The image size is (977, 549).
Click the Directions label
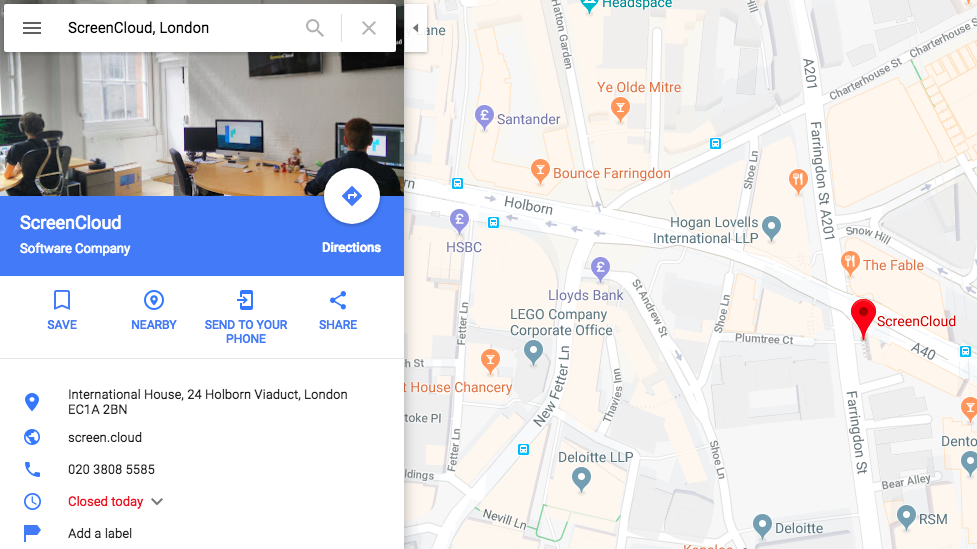click(x=351, y=247)
